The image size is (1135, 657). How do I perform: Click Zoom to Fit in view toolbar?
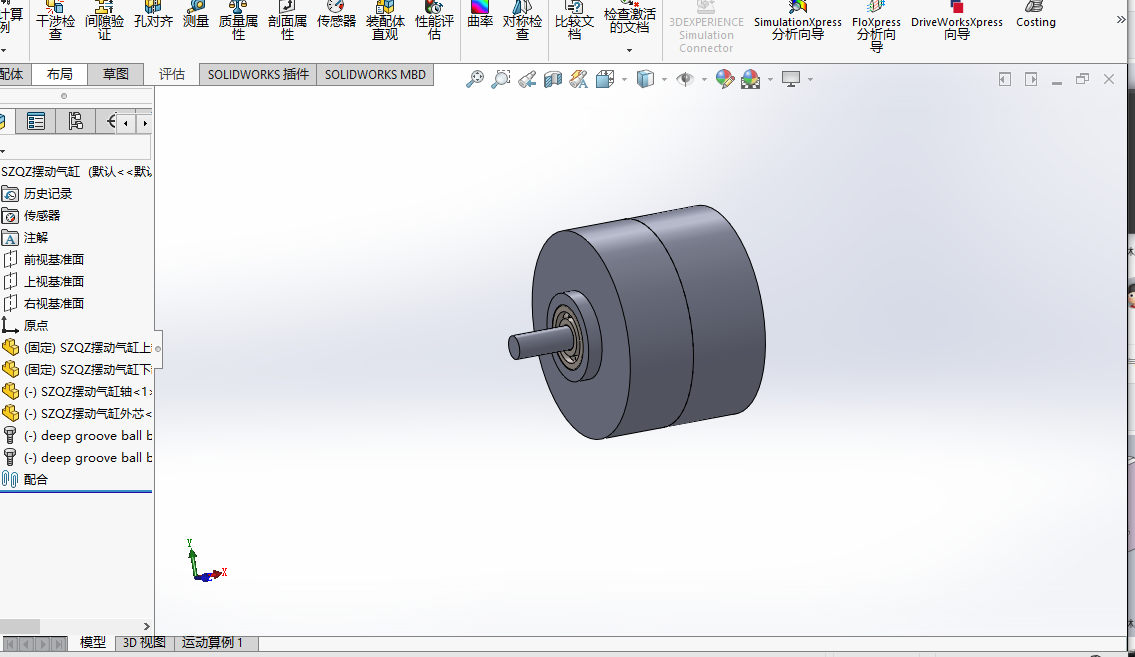474,79
